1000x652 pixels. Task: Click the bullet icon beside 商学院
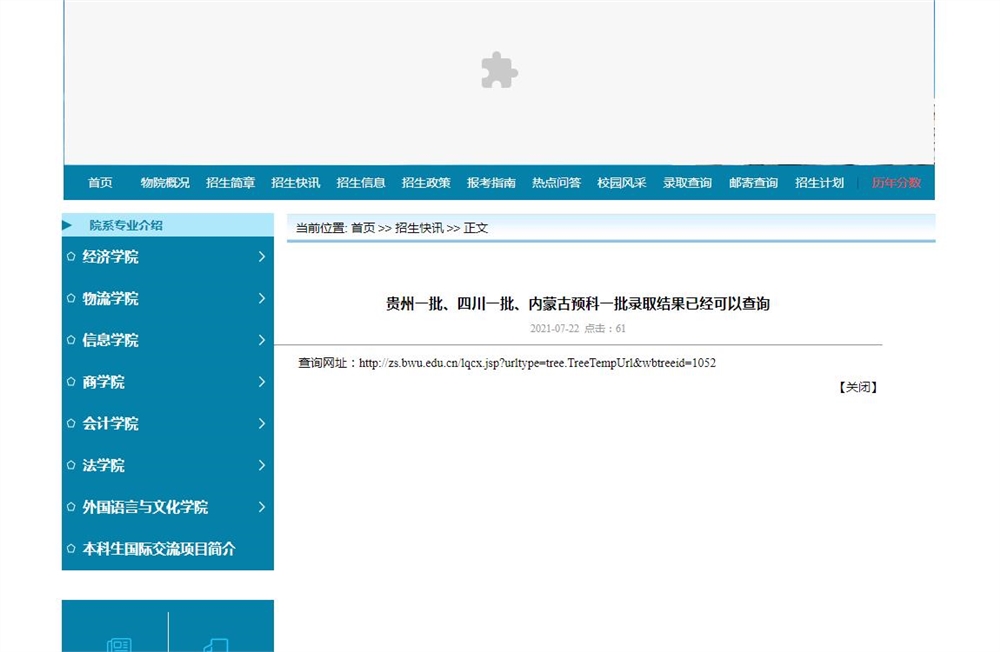click(x=71, y=382)
